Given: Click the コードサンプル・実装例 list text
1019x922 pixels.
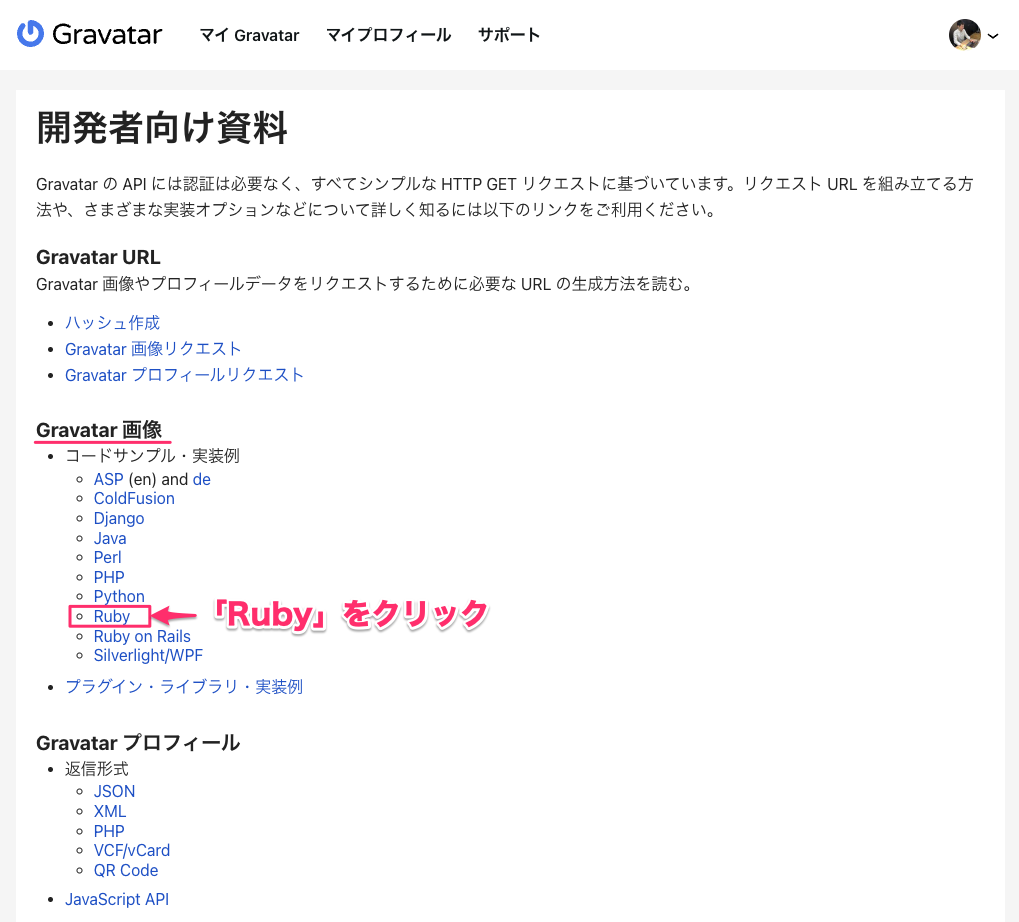Looking at the screenshot, I should point(152,456).
